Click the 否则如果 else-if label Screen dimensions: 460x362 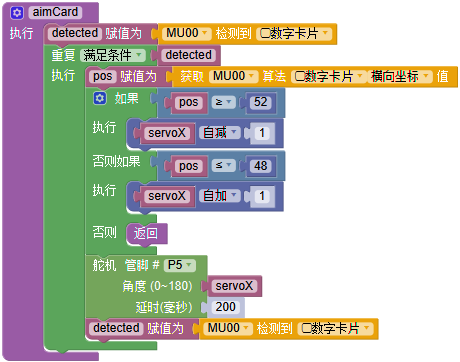point(116,161)
